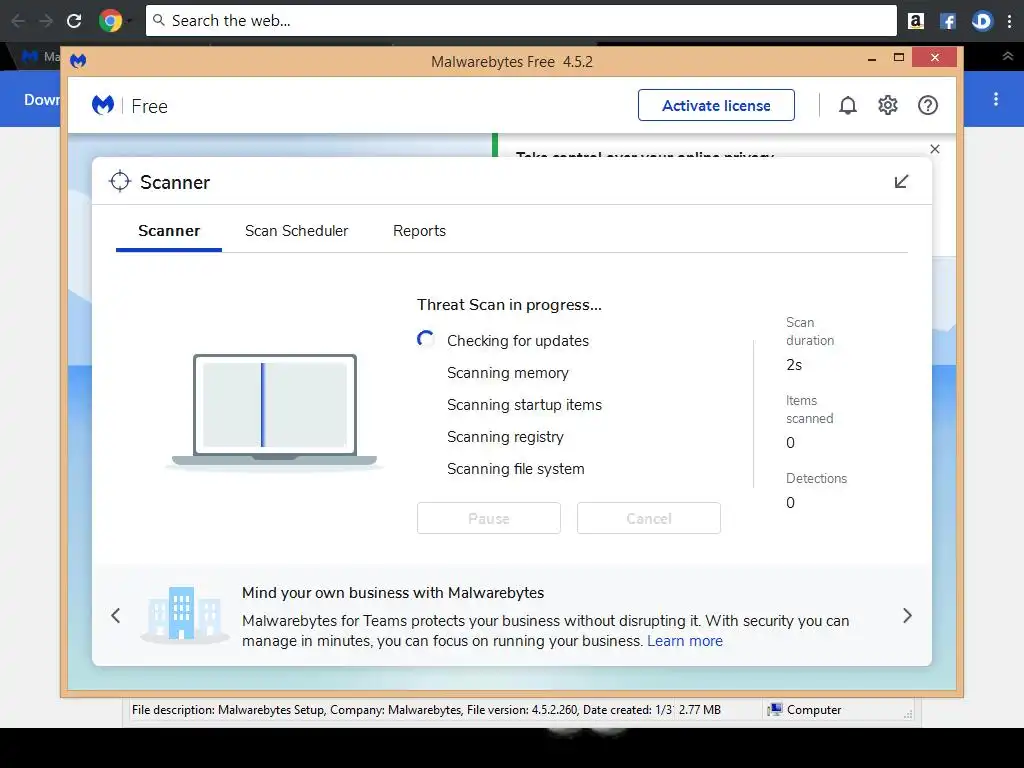Open the Malwarebytes notifications bell
The image size is (1024, 768).
click(x=848, y=105)
